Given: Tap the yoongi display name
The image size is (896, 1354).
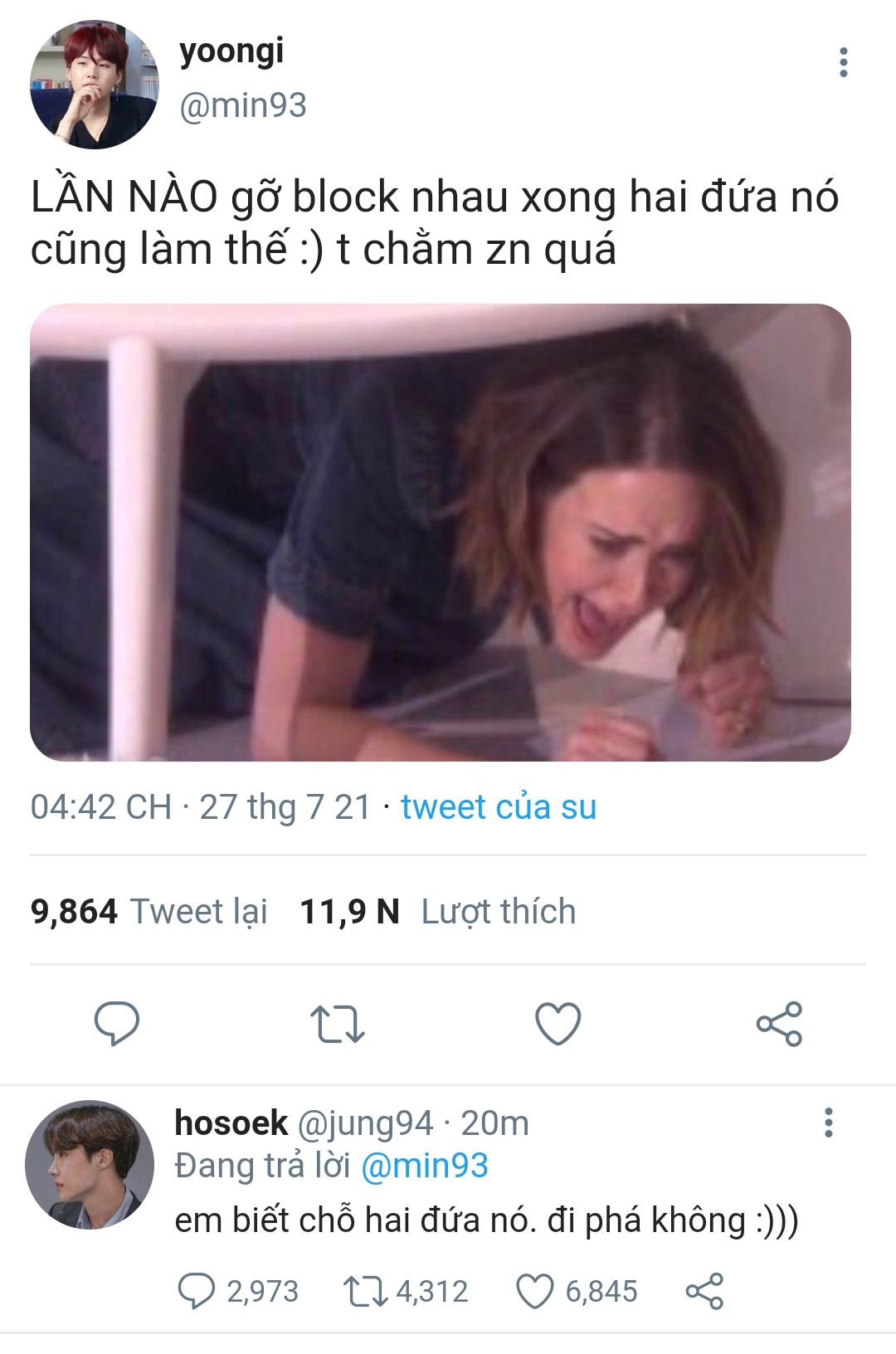Looking at the screenshot, I should pos(231,52).
